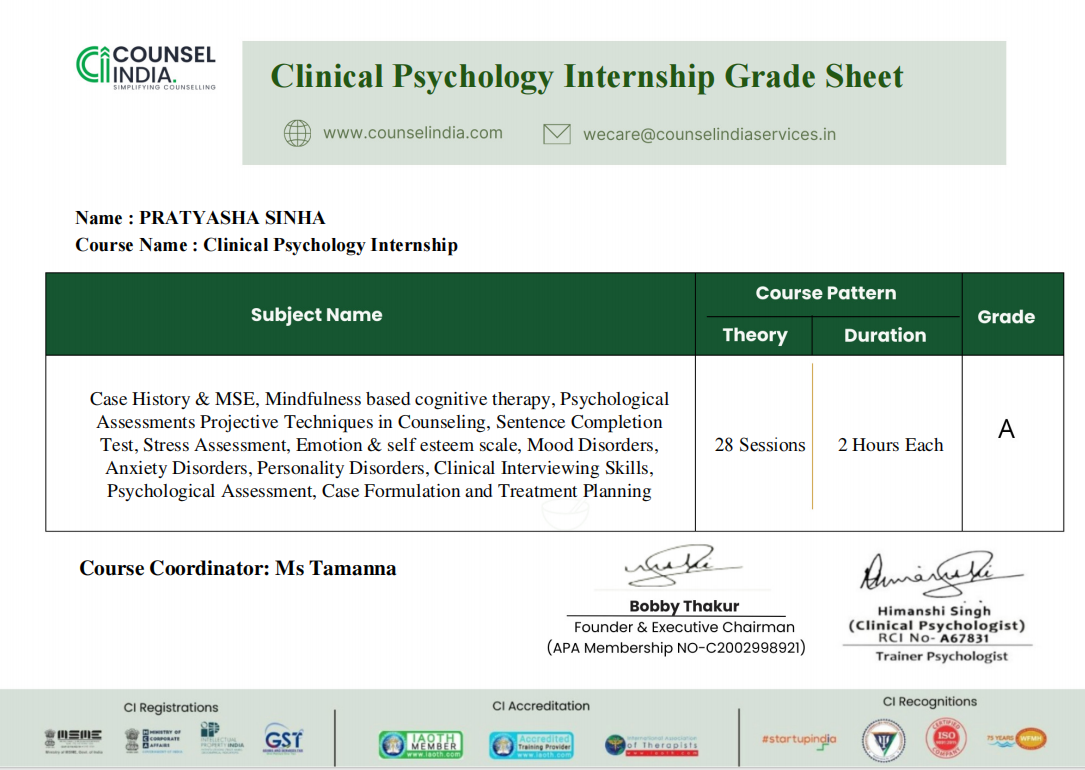Viewport: 1085px width, 770px height.
Task: Click the wecare@counselindiaservices.in email address
Action: coord(709,134)
